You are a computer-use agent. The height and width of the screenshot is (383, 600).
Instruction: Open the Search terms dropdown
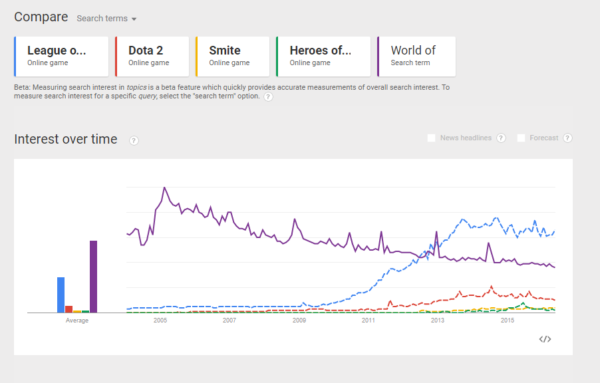[106, 18]
